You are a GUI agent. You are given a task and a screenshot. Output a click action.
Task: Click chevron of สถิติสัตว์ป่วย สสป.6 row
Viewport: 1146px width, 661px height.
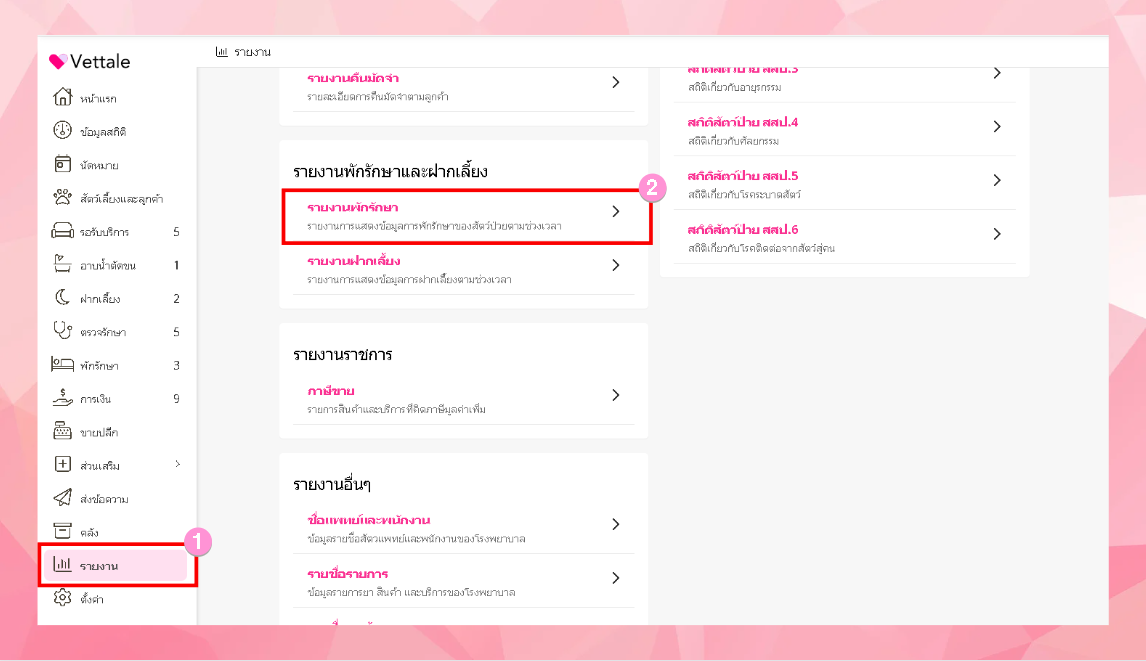pos(997,234)
